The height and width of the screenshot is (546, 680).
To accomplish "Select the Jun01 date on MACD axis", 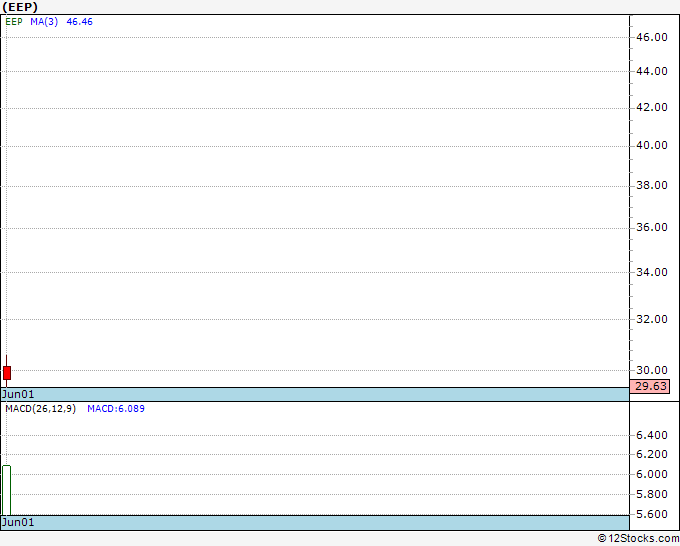I will [18, 522].
